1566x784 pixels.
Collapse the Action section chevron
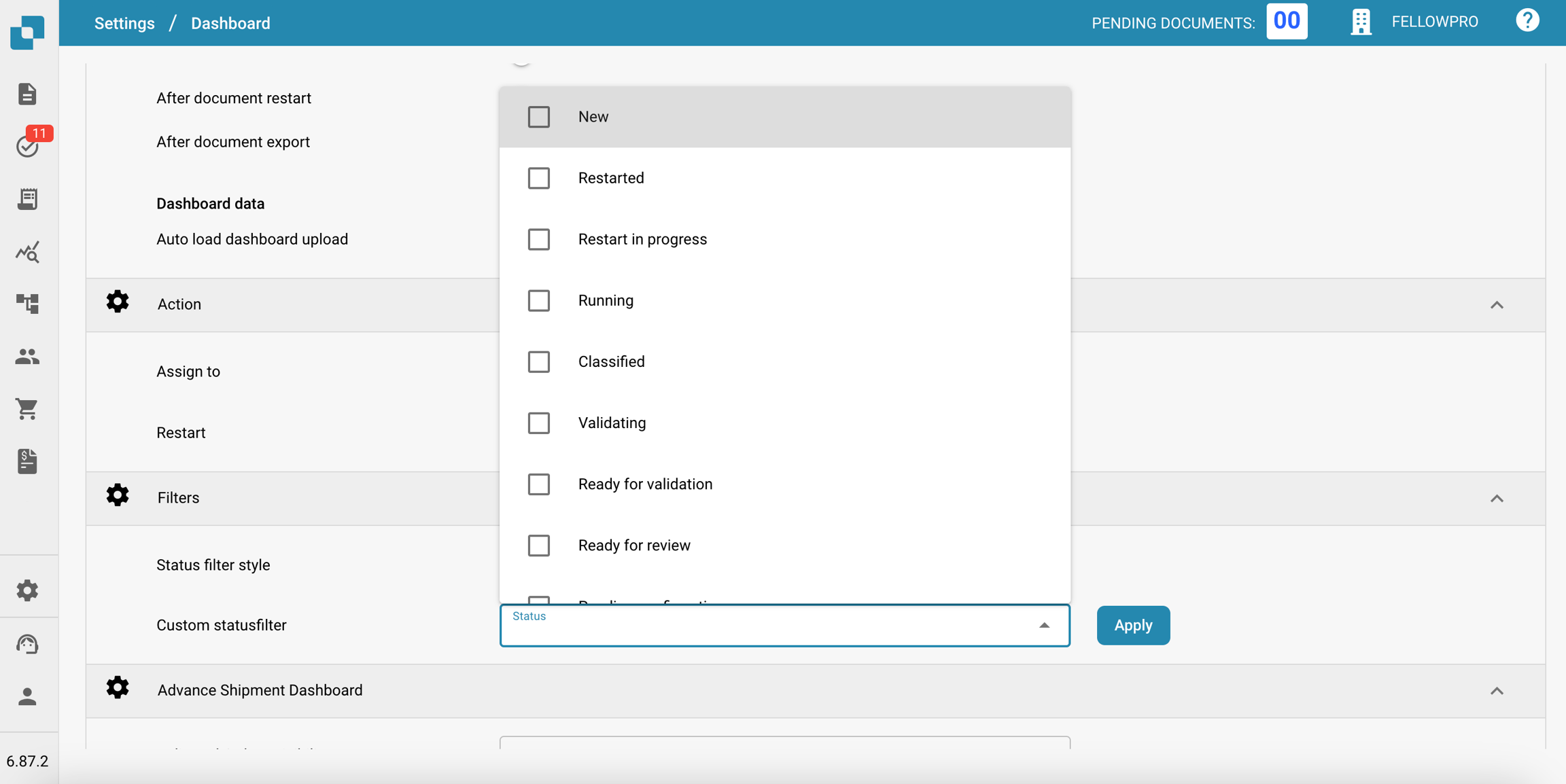click(x=1497, y=305)
